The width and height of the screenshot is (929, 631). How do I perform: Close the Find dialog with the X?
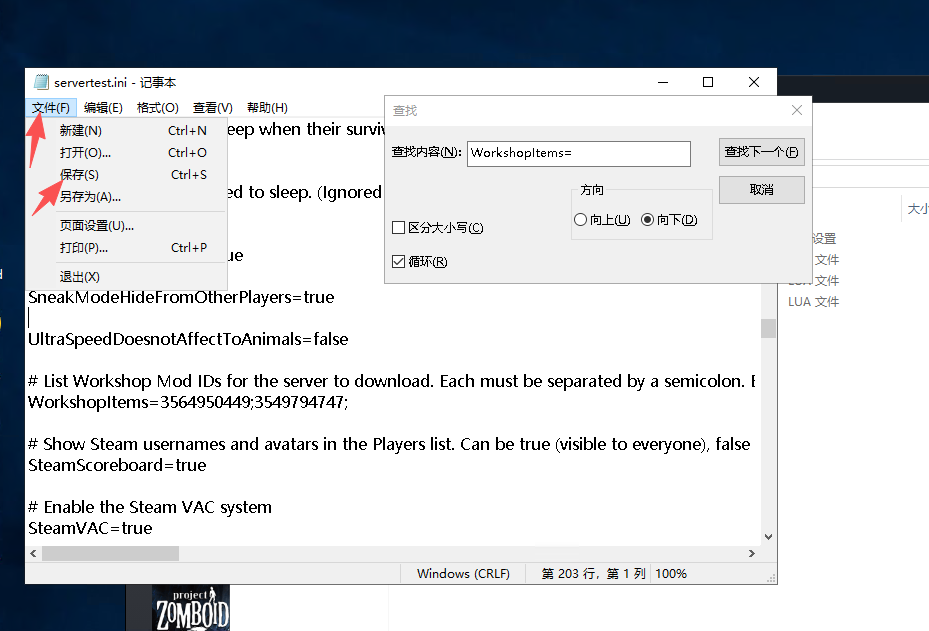coord(797,110)
